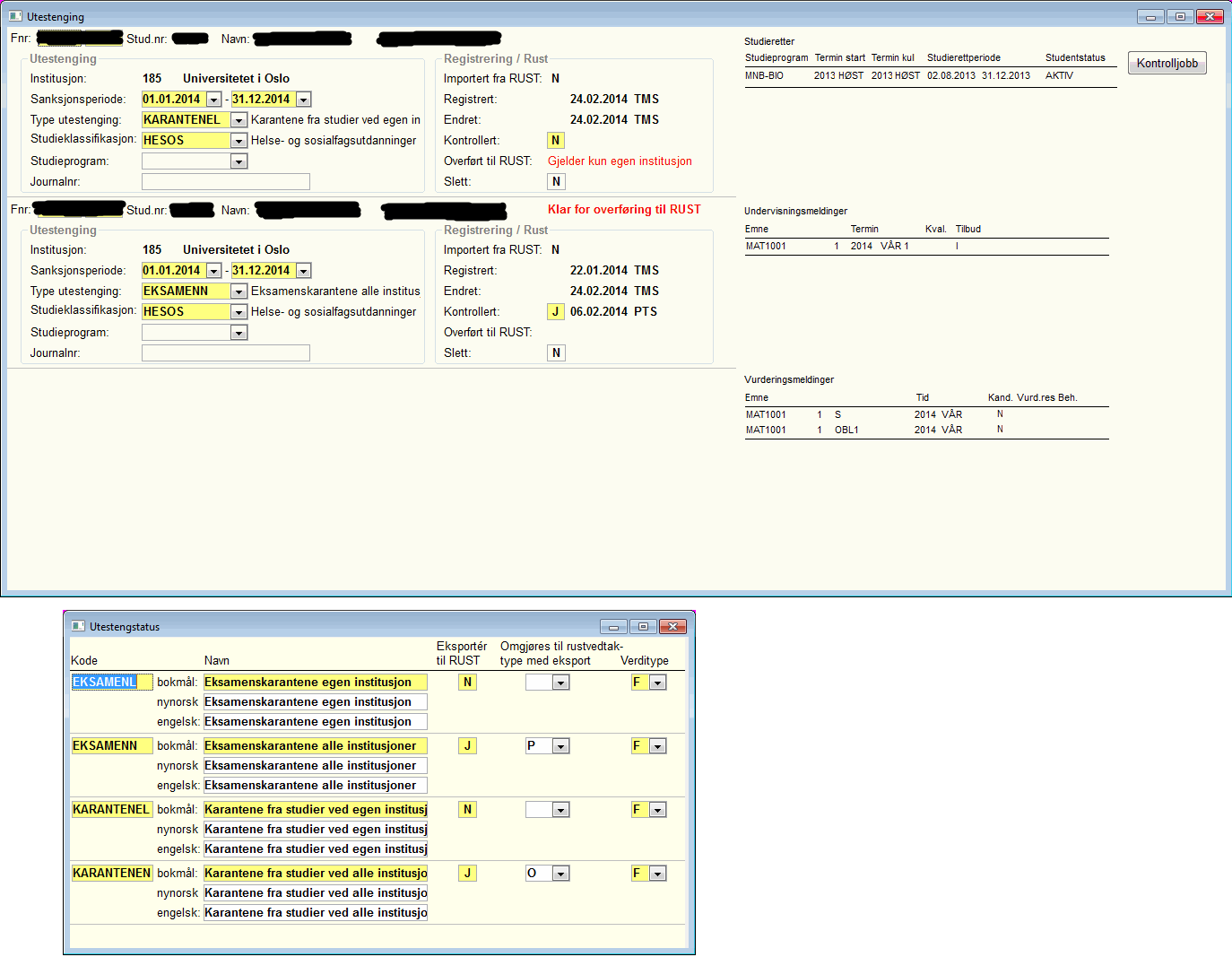Viewport: 1232px width, 957px height.
Task: Open Studieprogram dropdown in second record
Action: 239,333
